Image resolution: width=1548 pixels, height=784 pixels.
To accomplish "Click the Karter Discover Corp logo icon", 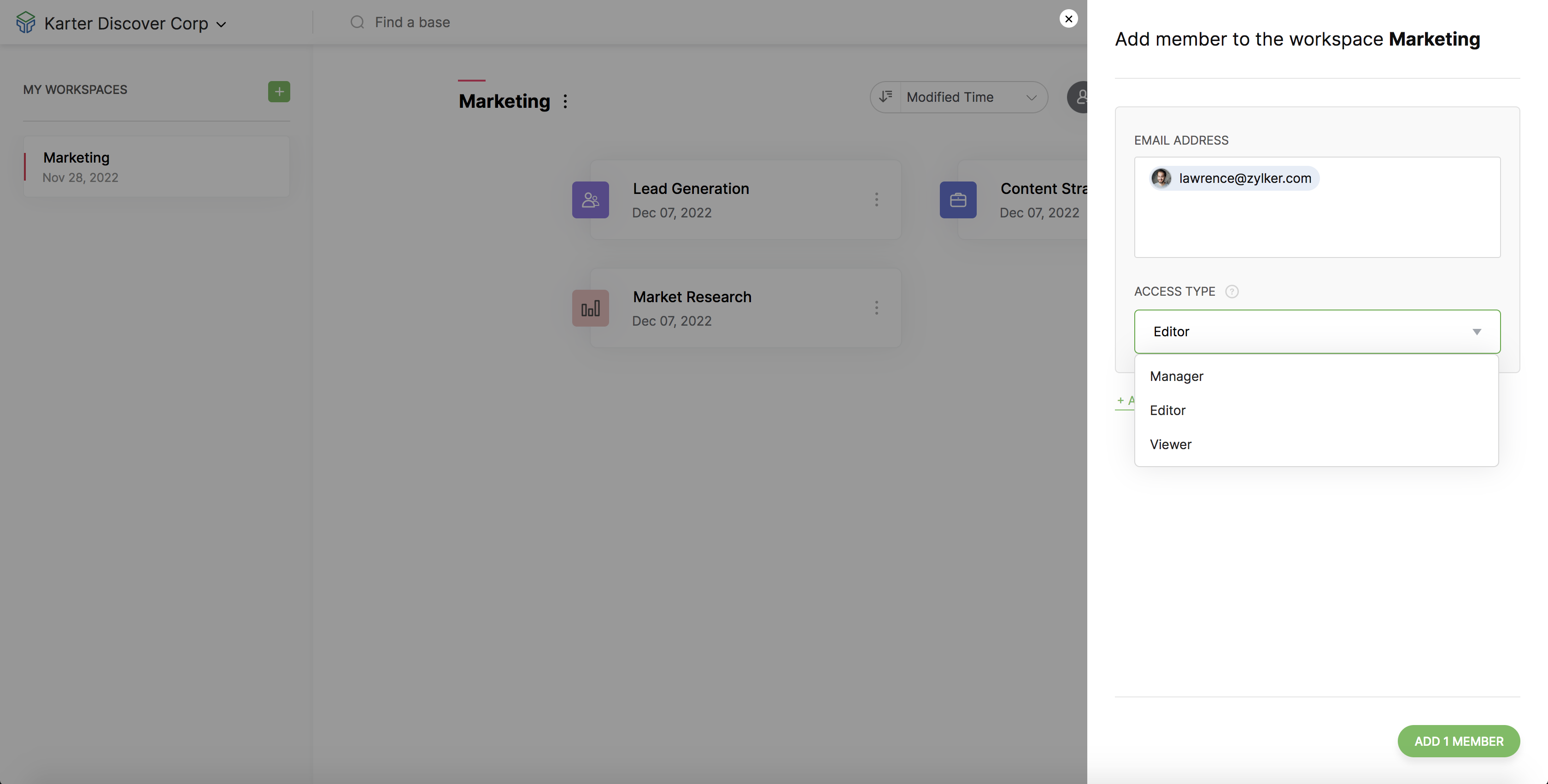I will [x=25, y=23].
